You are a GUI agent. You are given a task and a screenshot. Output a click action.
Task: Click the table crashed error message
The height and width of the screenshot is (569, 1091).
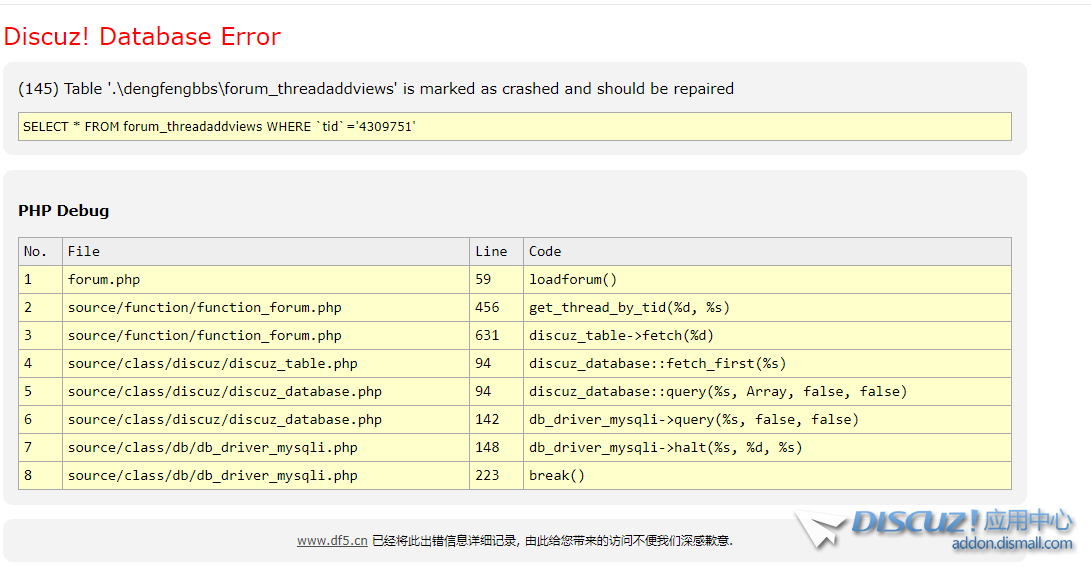pos(376,89)
